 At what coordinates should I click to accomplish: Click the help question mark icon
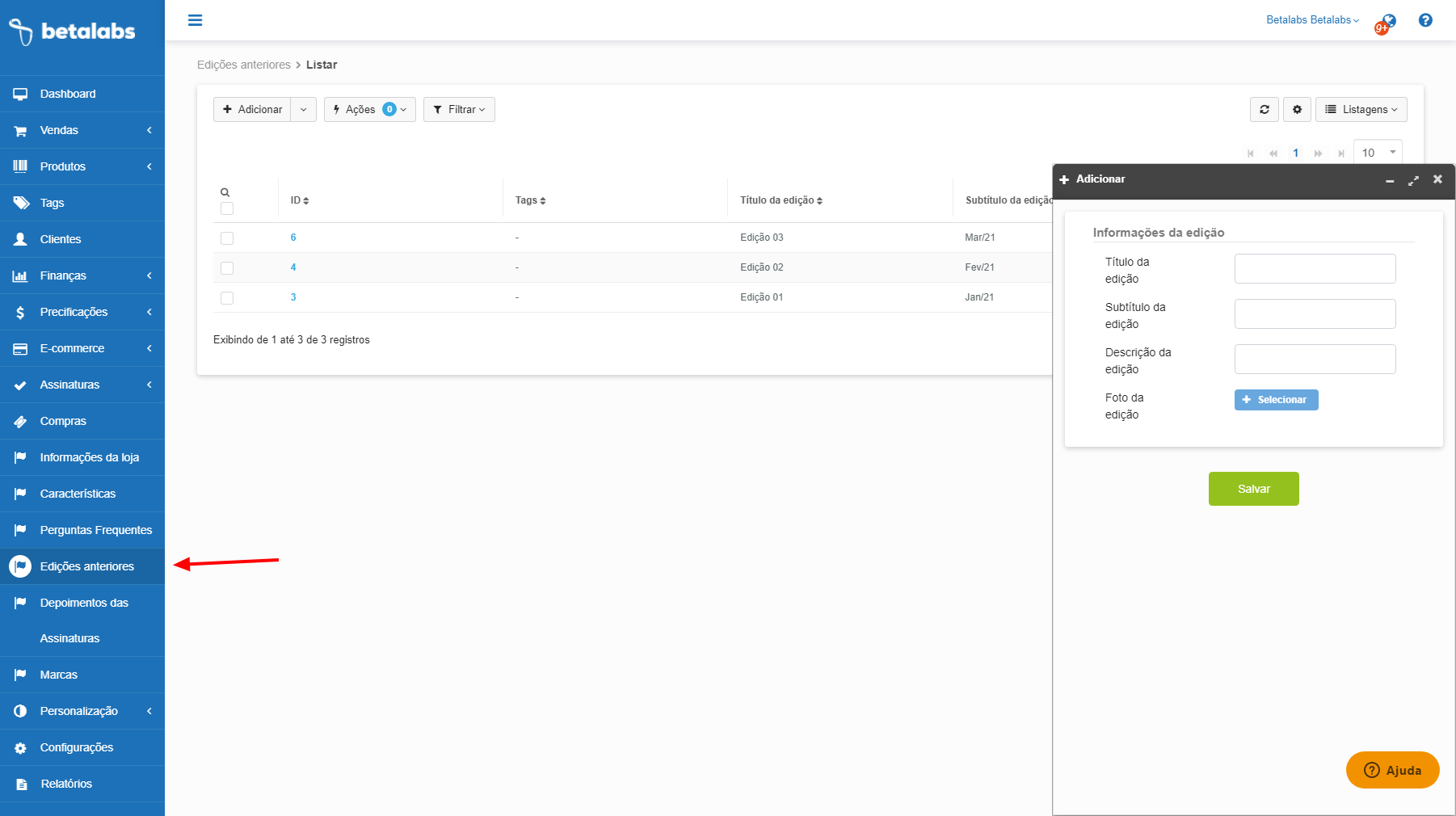pos(1425,20)
